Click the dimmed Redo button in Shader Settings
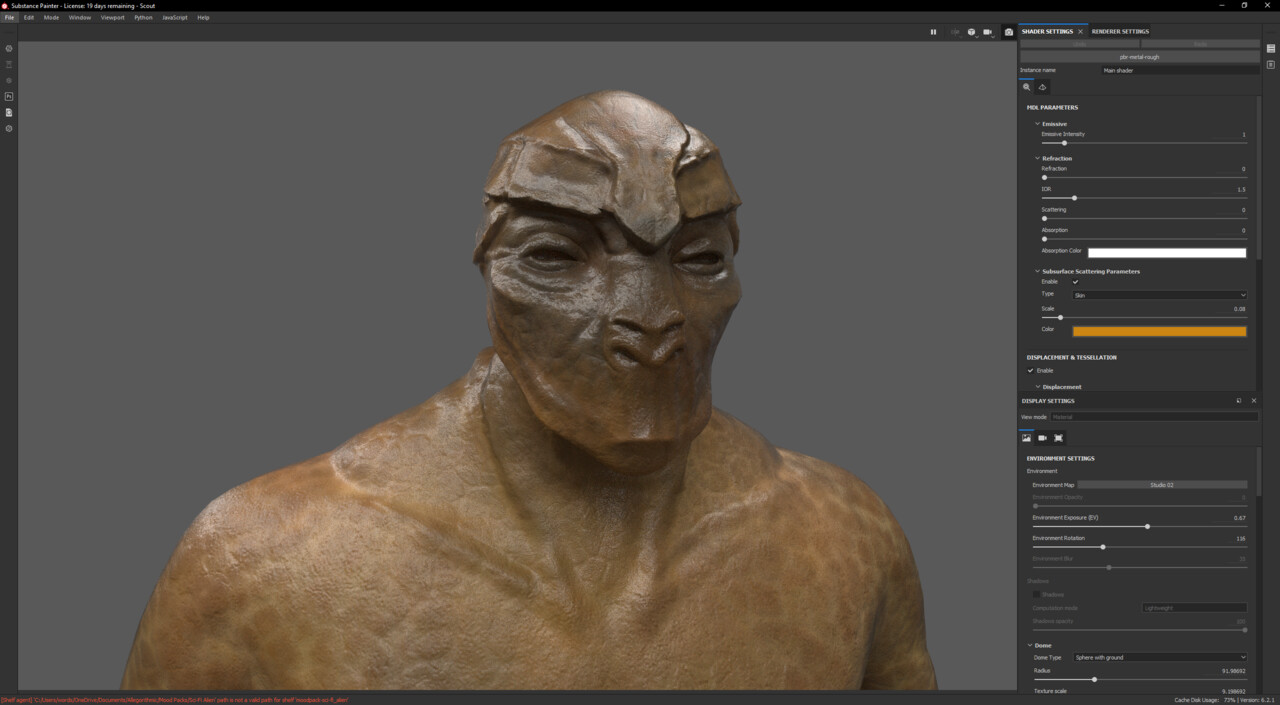 pos(1200,44)
